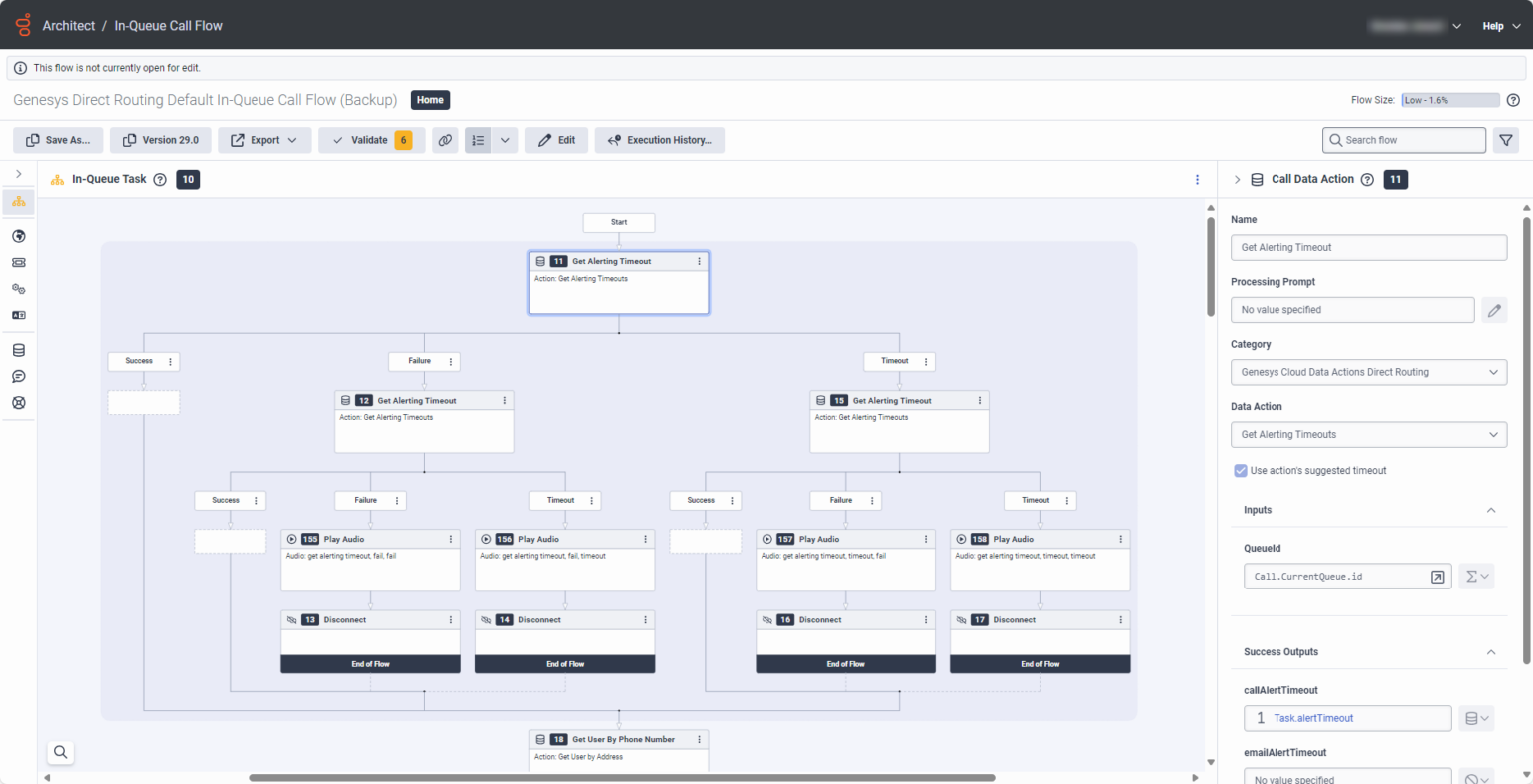1533x784 pixels.
Task: Open the Help menu
Action: point(1500,26)
